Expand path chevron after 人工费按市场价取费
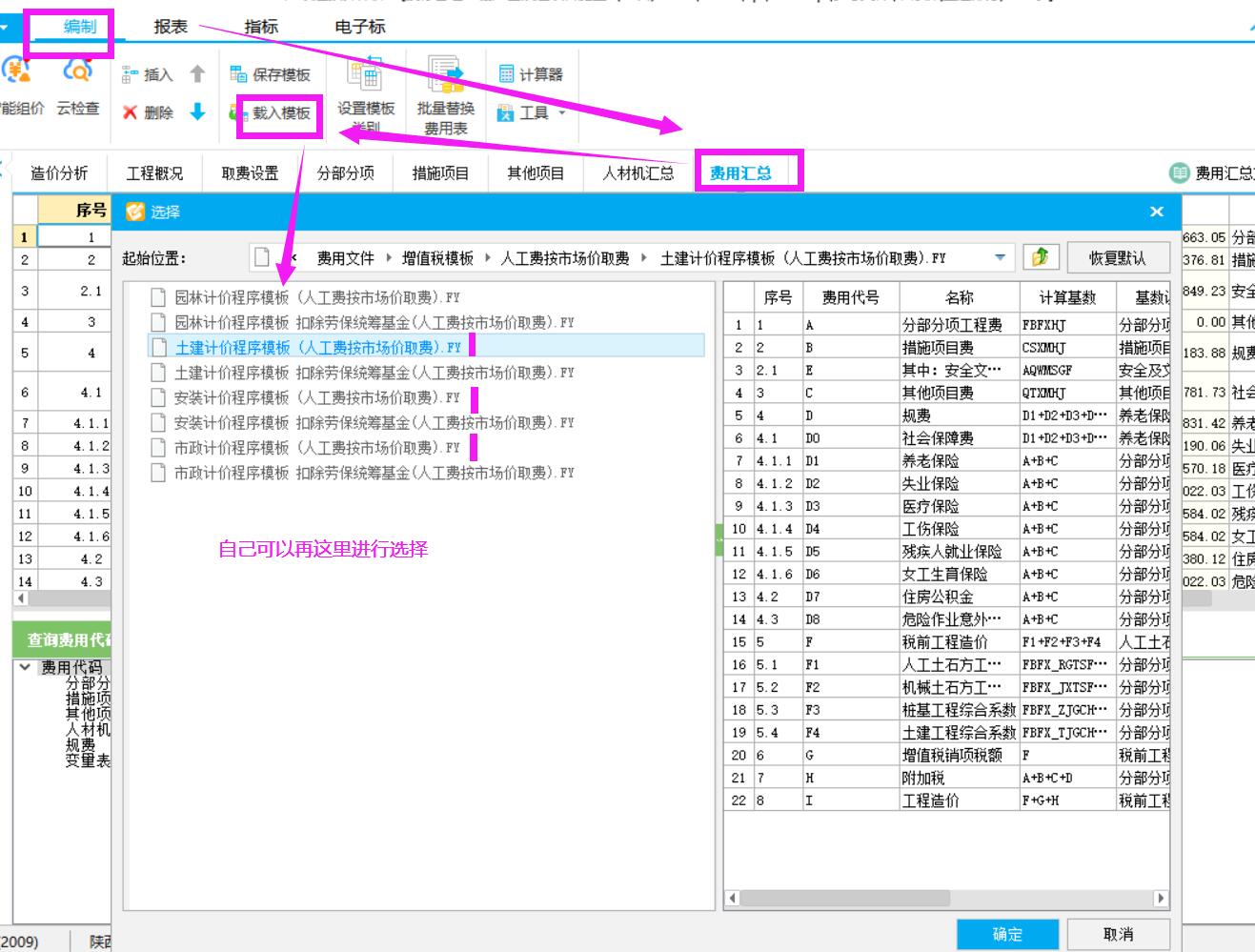Viewport: 1255px width, 952px height. (644, 257)
